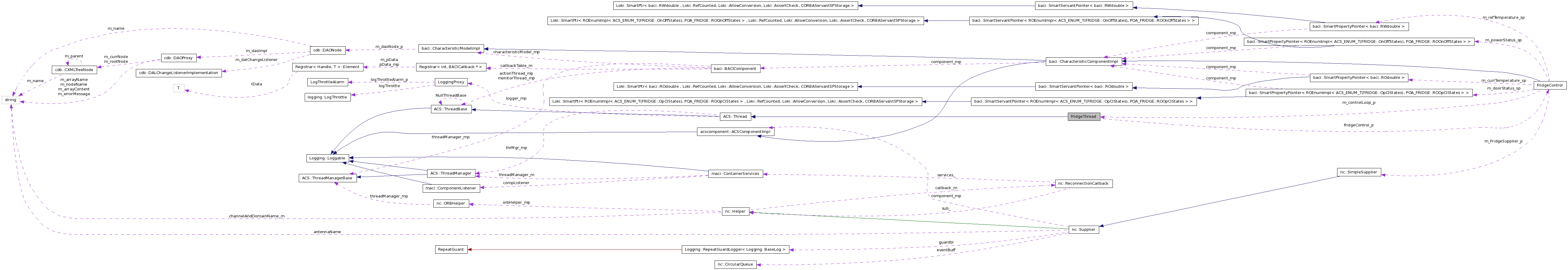The image size is (1568, 270).
Task: Click the Logging::Loggable node
Action: [327, 158]
